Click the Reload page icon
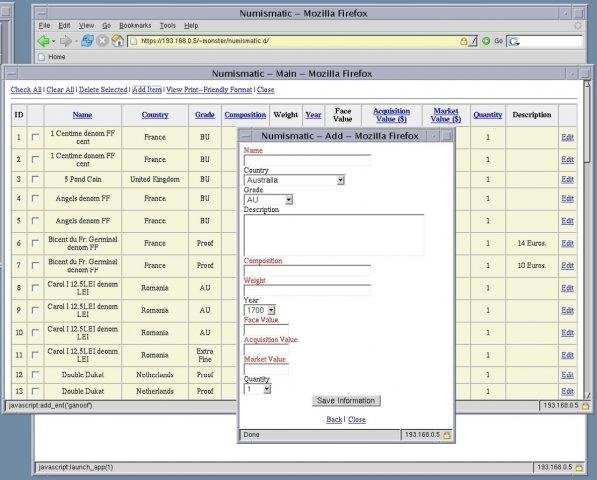 pyautogui.click(x=87, y=41)
